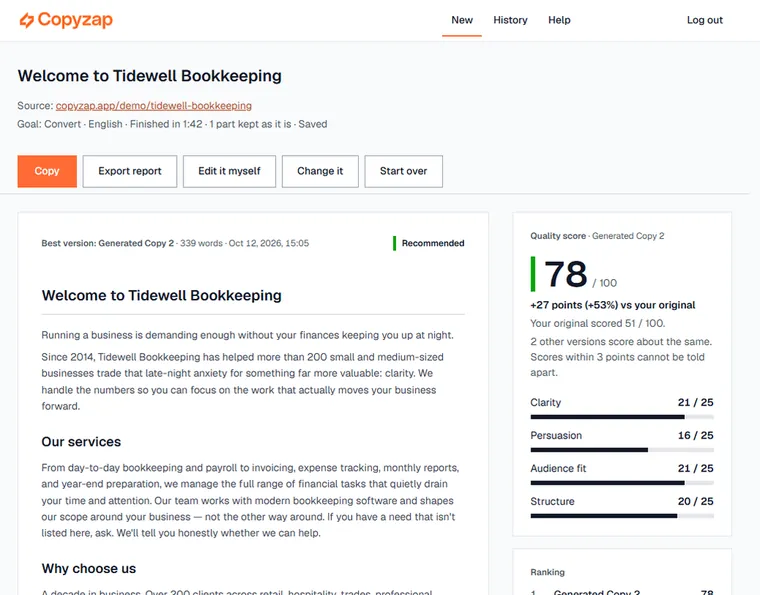The image size is (760, 595).
Task: Click the Audience fit score bar
Action: tap(622, 483)
